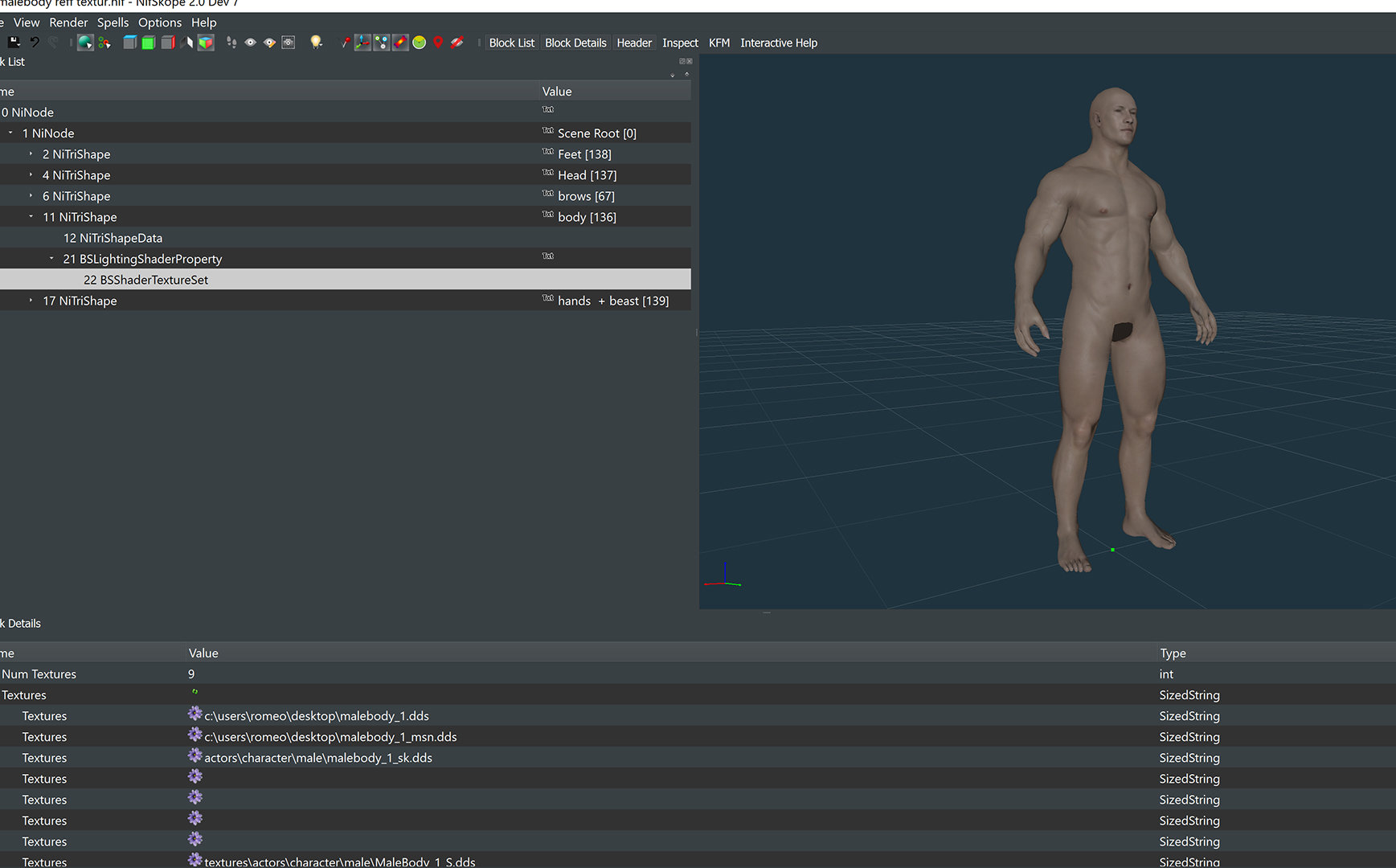
Task: Toggle the orange textures display icon
Action: [400, 43]
